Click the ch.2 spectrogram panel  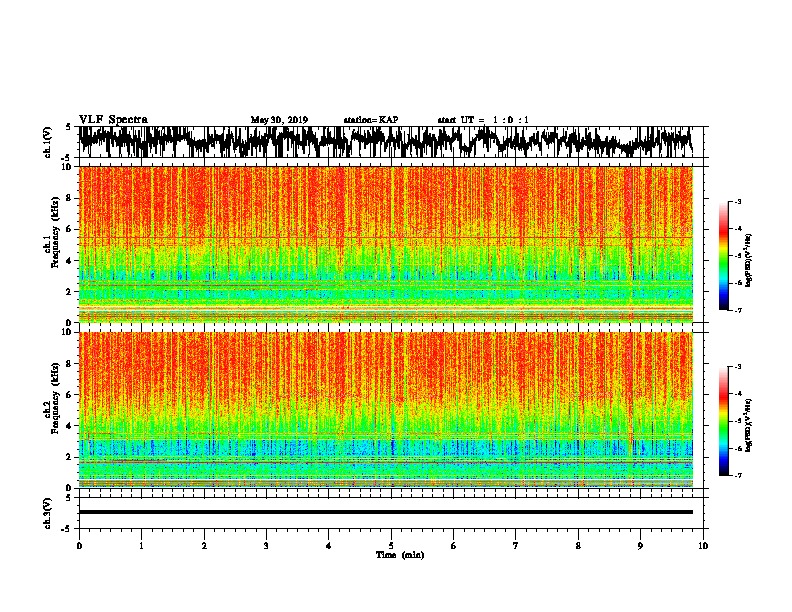(386, 410)
